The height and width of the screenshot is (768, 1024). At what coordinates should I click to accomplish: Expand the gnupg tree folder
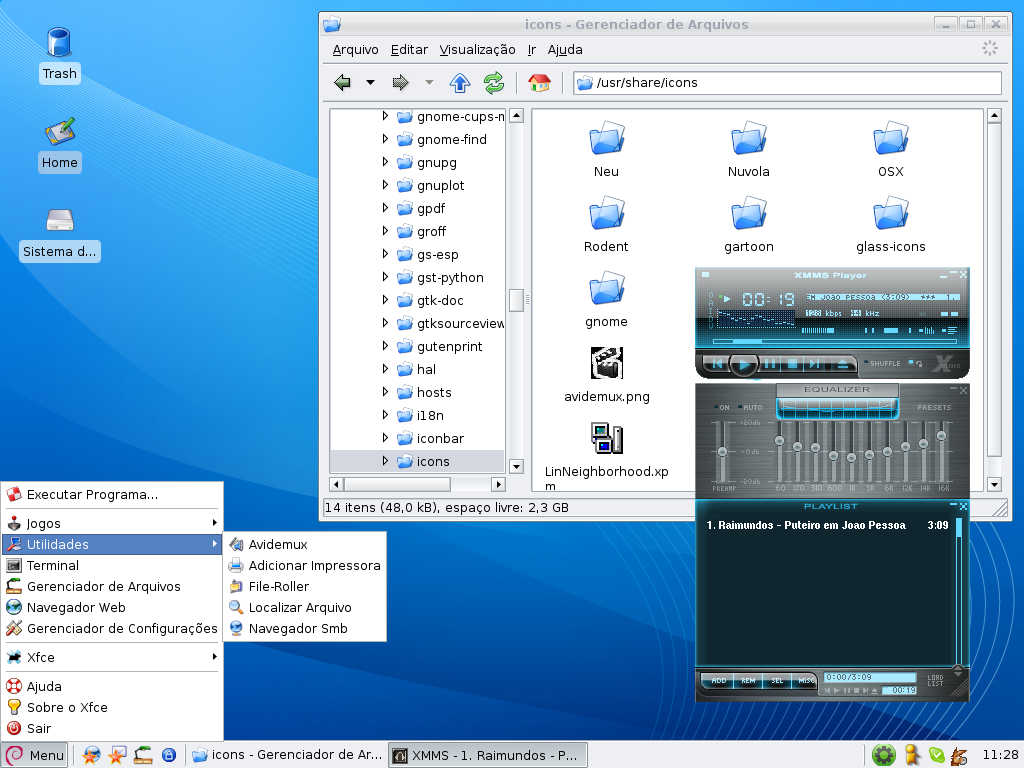click(x=385, y=162)
